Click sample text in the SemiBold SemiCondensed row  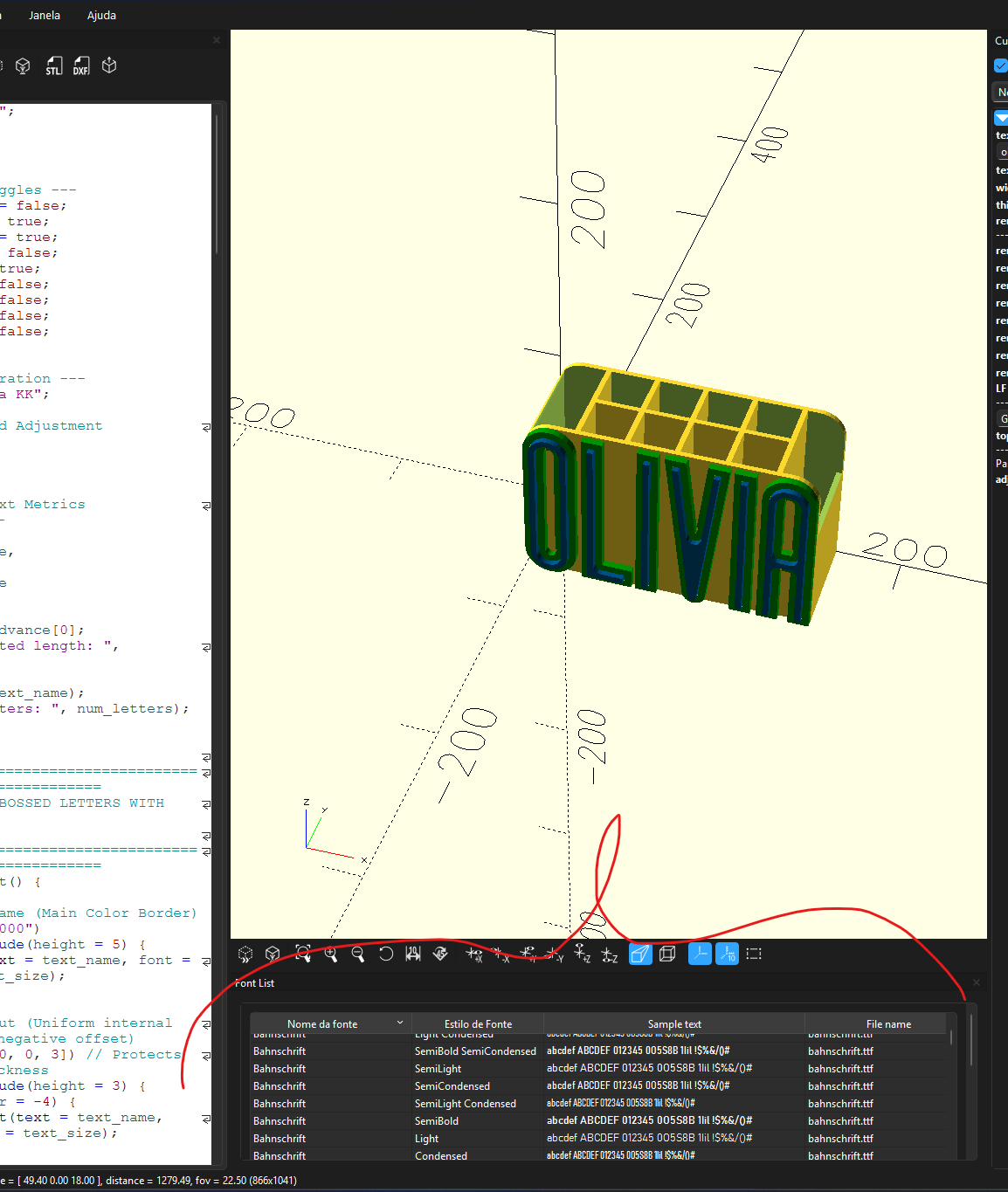tap(639, 1051)
